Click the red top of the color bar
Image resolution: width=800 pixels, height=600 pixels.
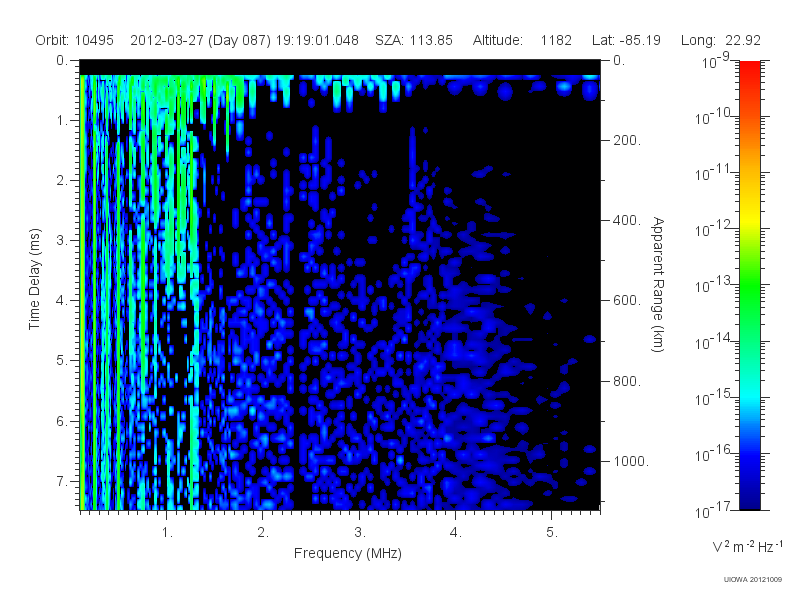click(x=749, y=77)
